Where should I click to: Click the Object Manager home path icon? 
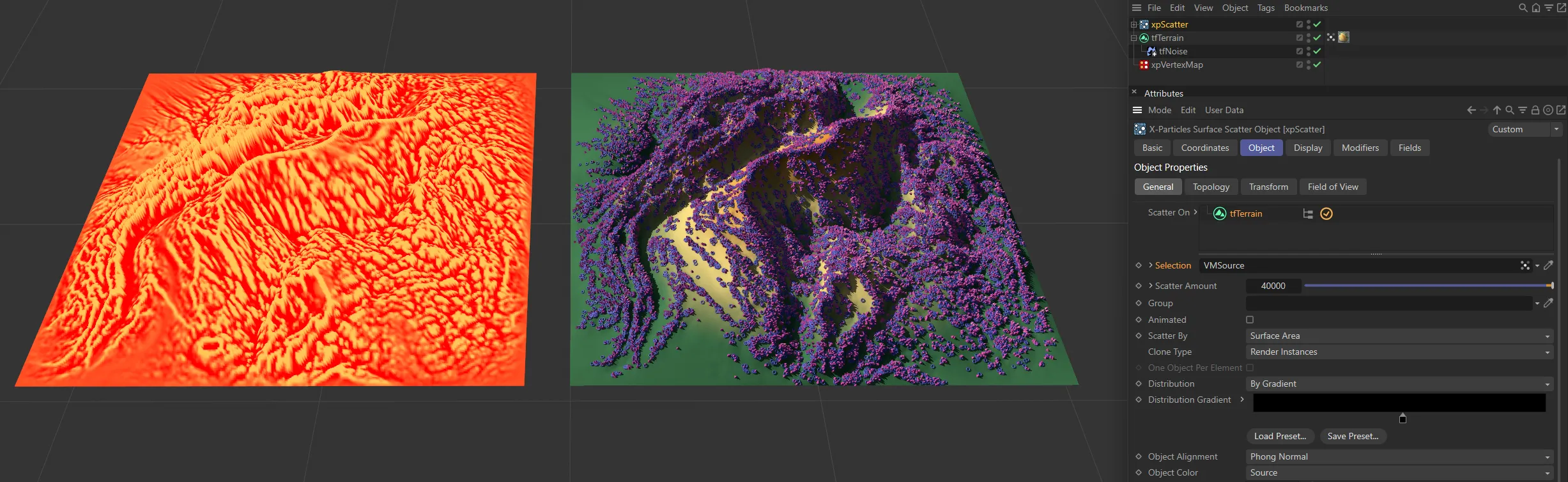1536,8
